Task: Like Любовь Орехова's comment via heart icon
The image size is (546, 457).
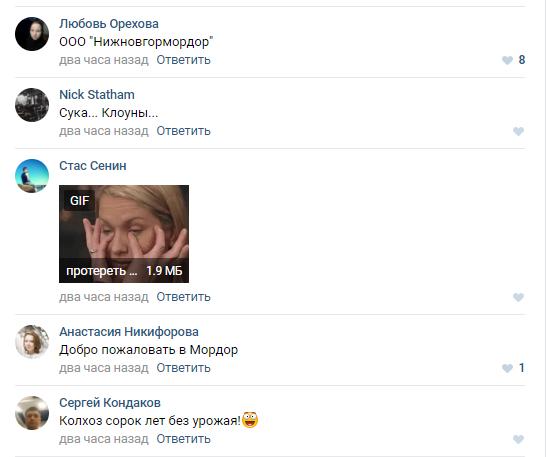Action: (507, 60)
